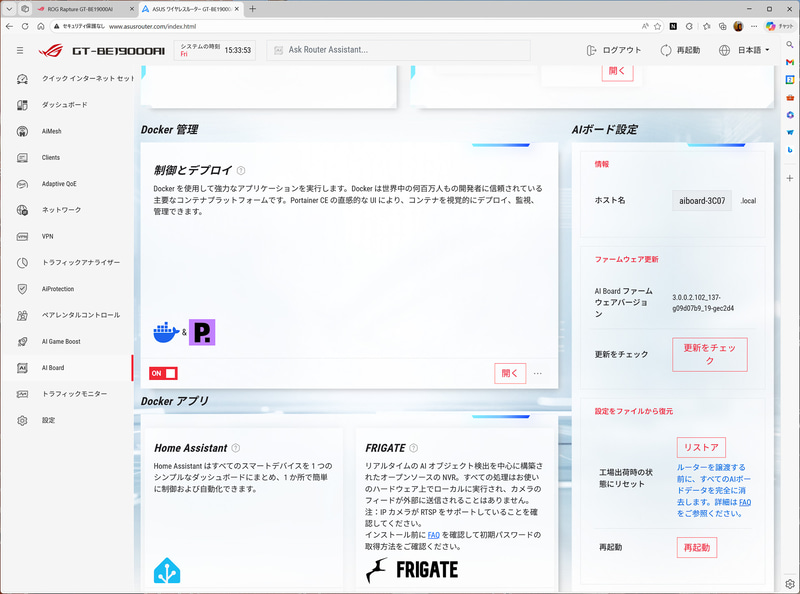Image resolution: width=800 pixels, height=594 pixels.
Task: Open FAQ link in factory reset note
Action: [x=745, y=502]
